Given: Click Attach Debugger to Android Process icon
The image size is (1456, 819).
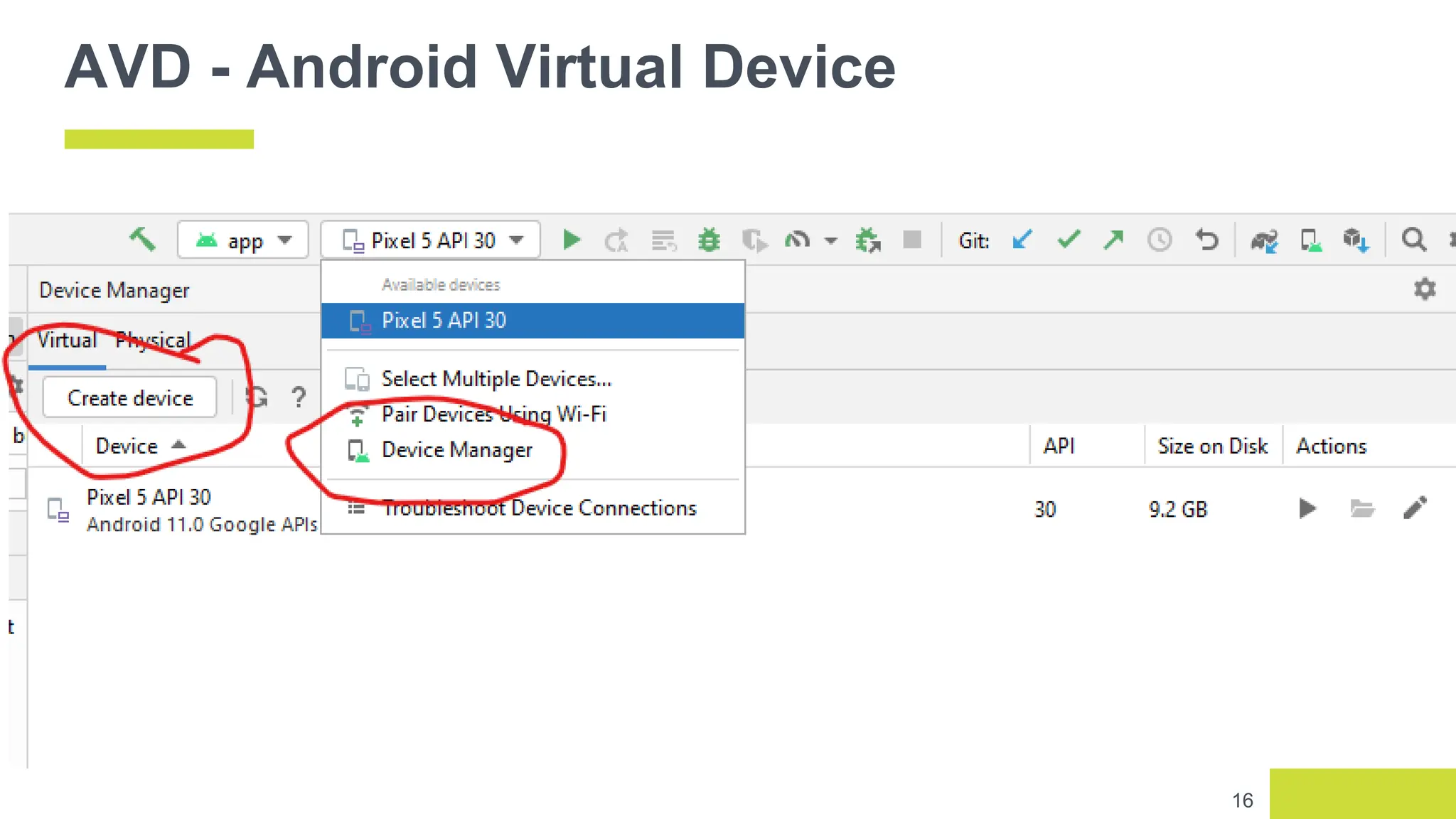Looking at the screenshot, I should [868, 240].
